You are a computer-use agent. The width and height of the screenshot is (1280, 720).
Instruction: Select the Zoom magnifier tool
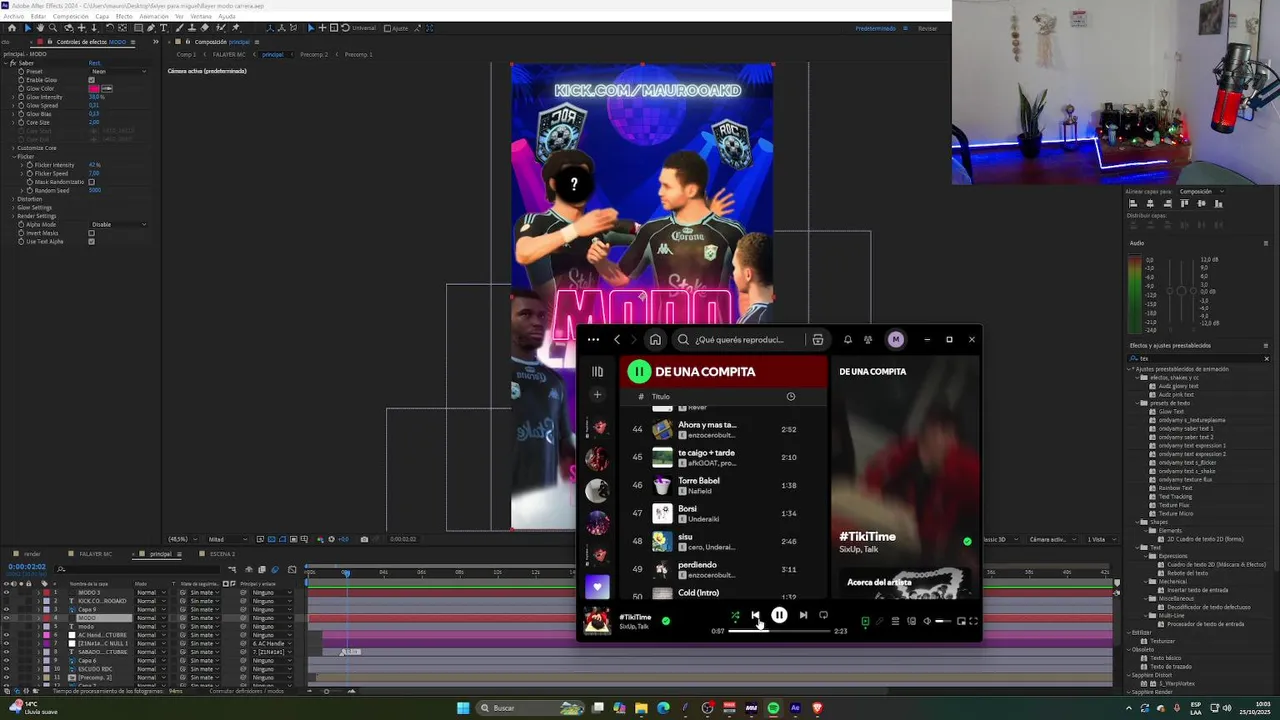(53, 28)
